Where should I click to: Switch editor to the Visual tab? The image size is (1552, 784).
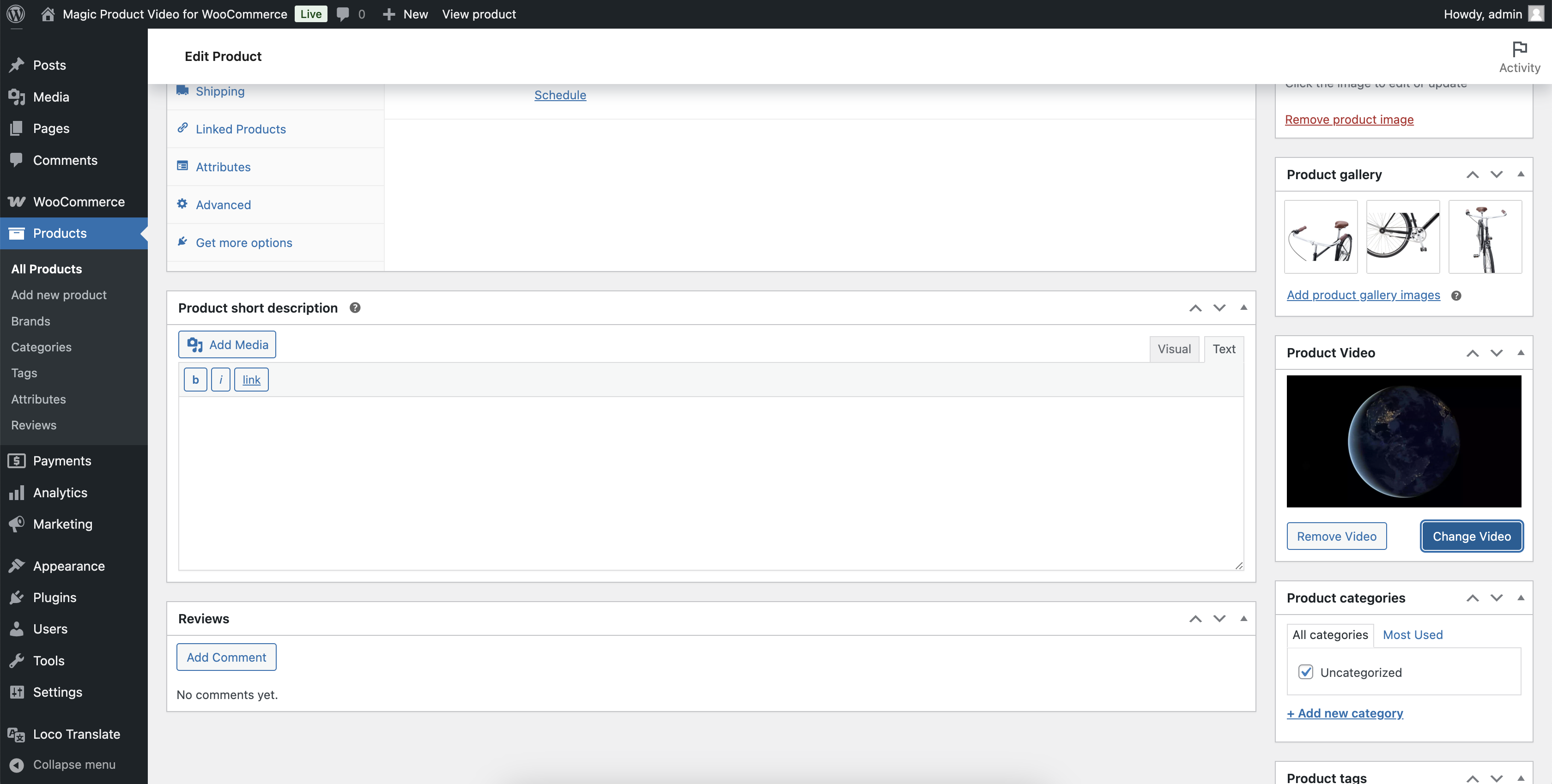pos(1174,349)
